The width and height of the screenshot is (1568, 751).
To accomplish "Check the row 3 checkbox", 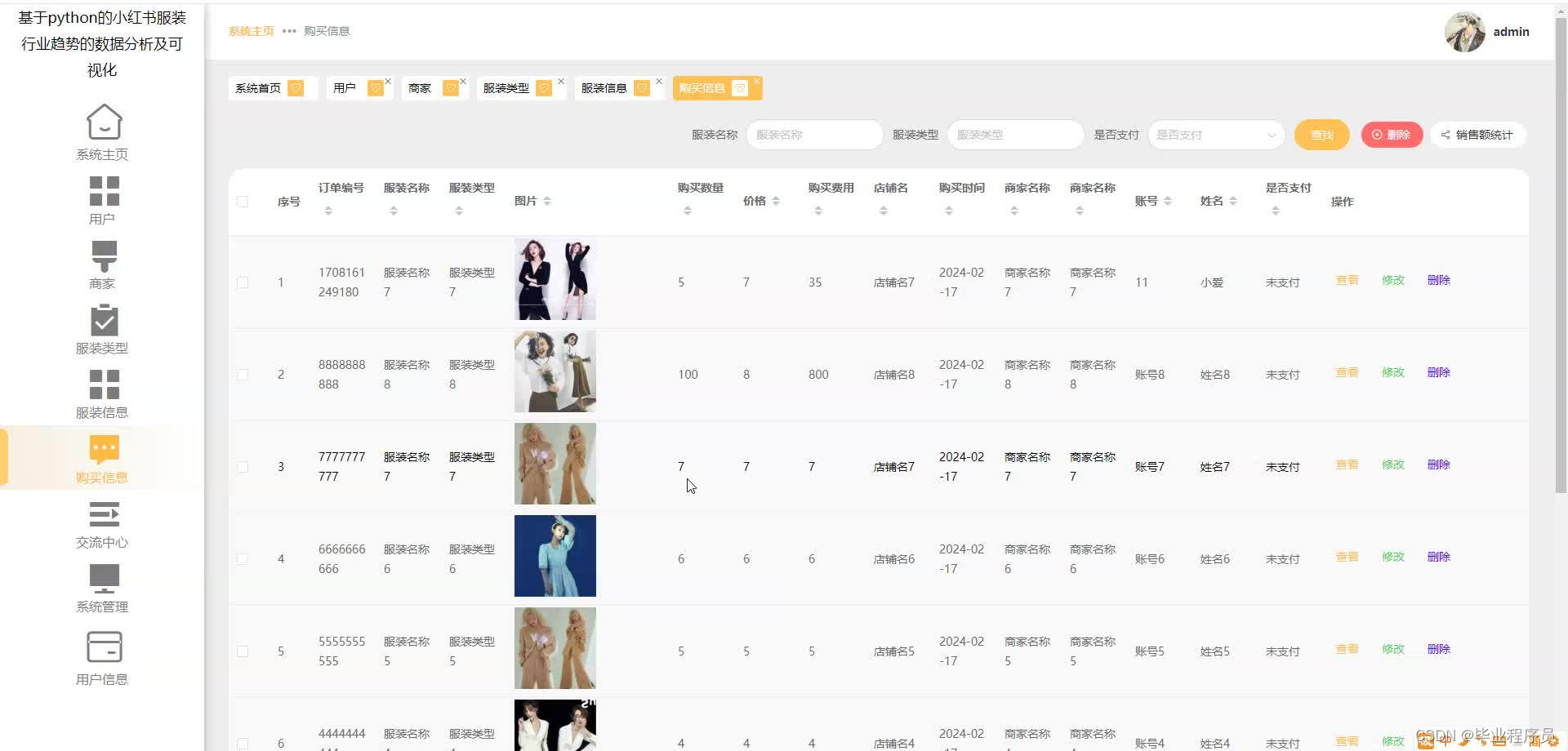I will click(243, 467).
